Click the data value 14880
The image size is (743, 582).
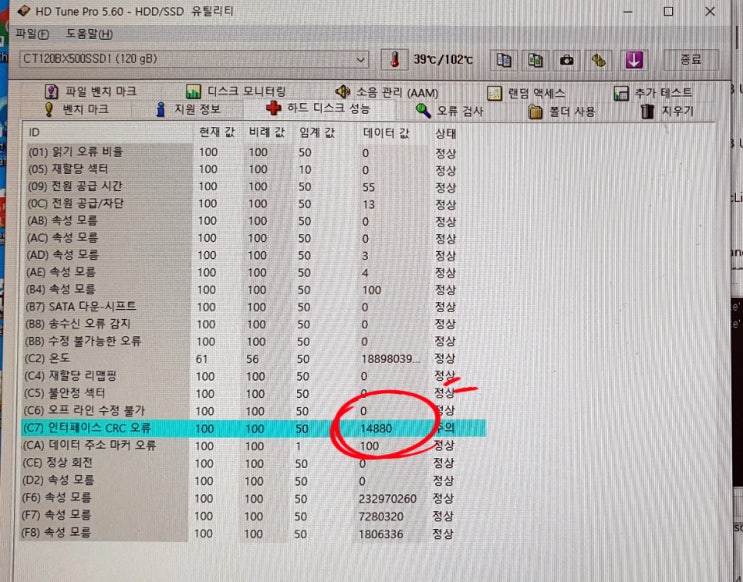tap(376, 428)
